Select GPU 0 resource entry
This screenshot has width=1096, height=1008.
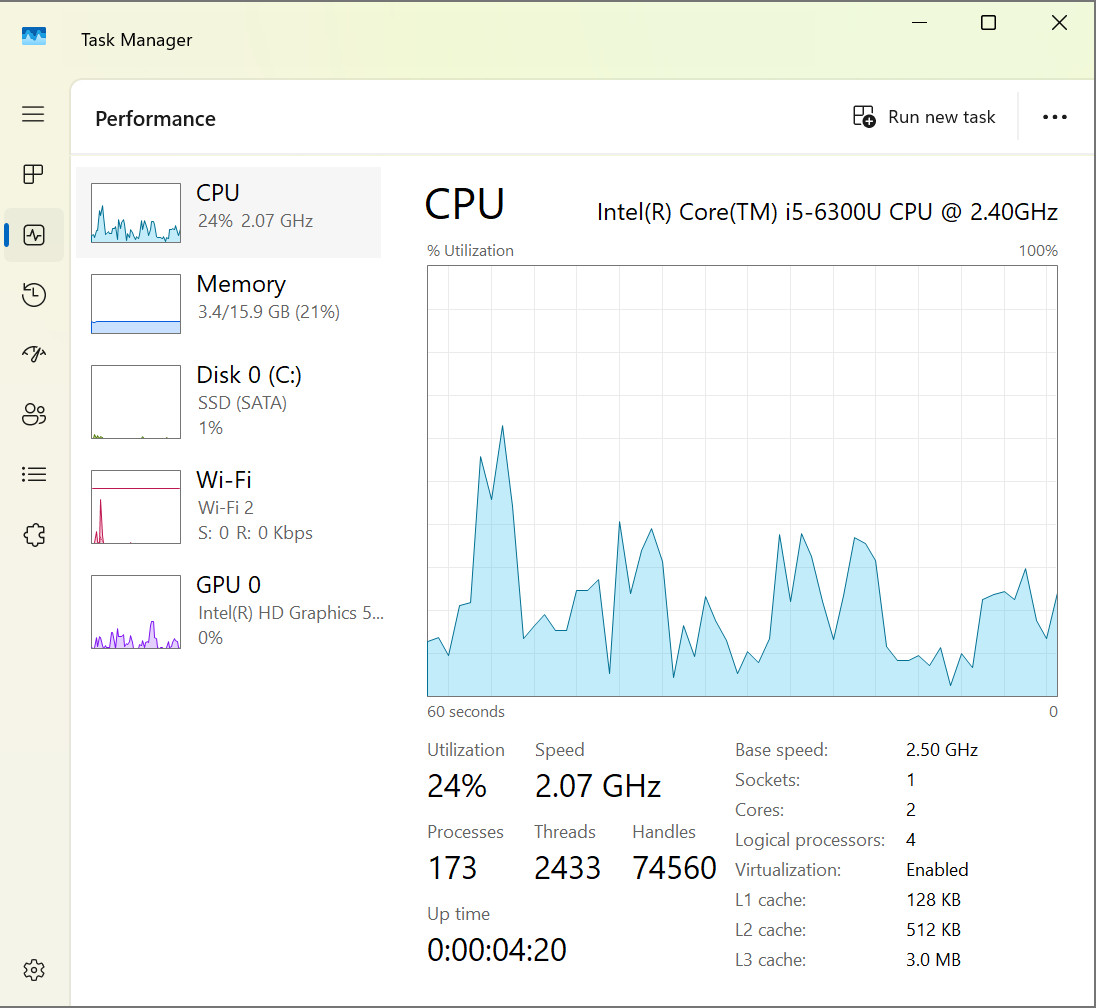pyautogui.click(x=229, y=611)
